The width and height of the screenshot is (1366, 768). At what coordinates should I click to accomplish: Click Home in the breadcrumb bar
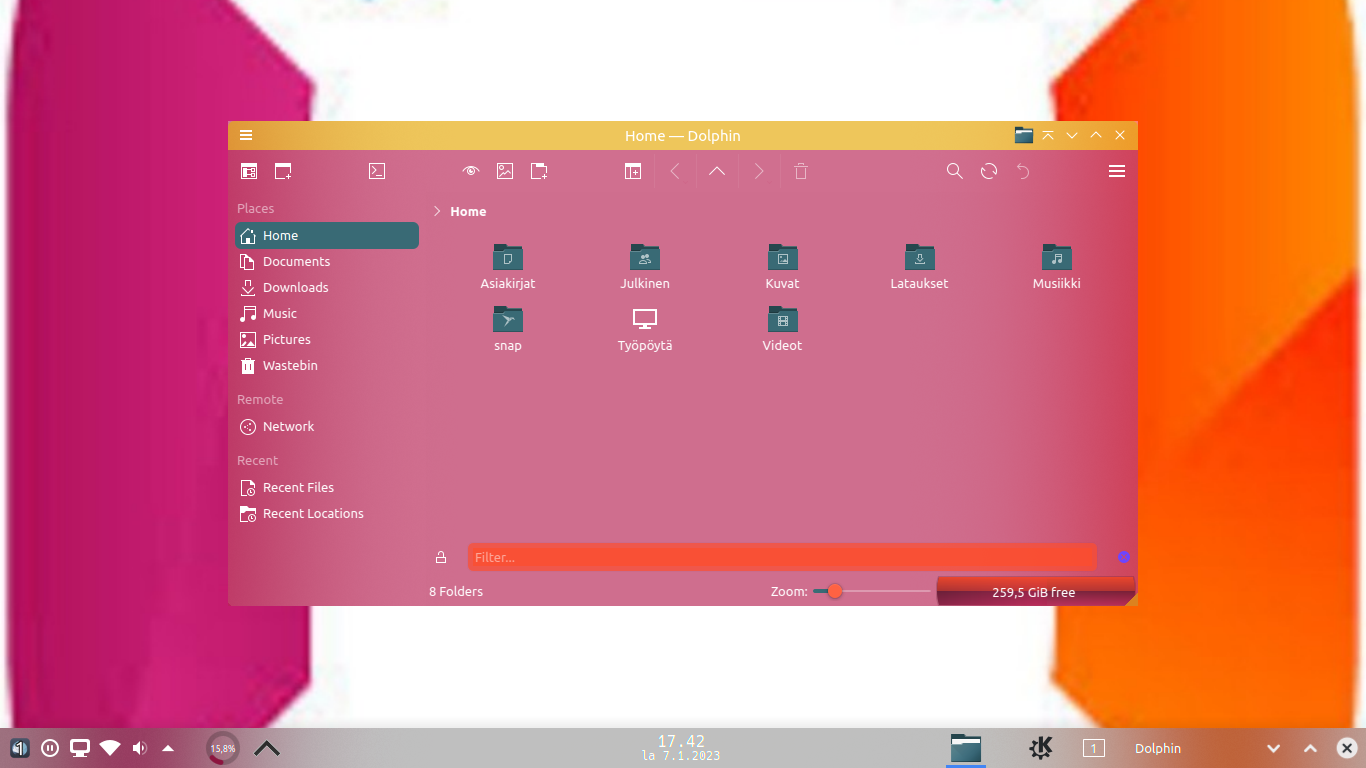coord(468,211)
